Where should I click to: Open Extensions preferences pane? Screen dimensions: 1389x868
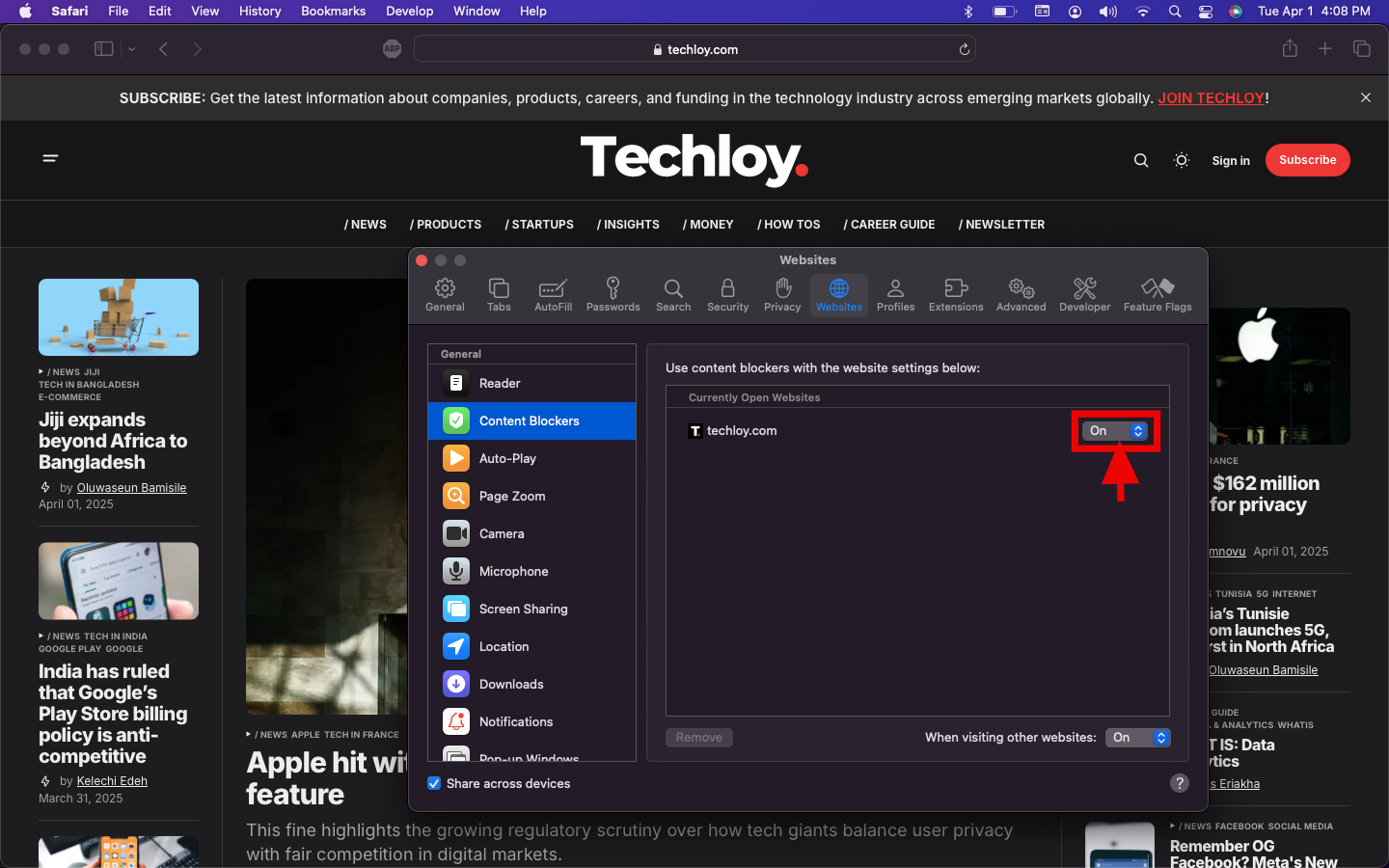point(956,295)
